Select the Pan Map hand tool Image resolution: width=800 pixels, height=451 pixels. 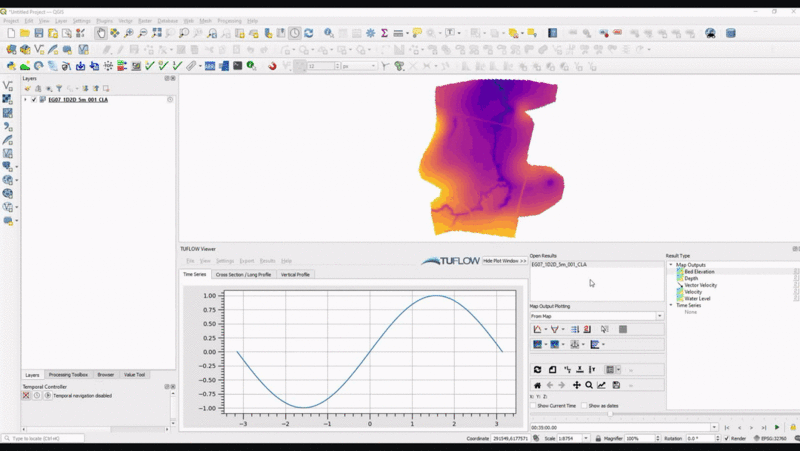(x=101, y=33)
